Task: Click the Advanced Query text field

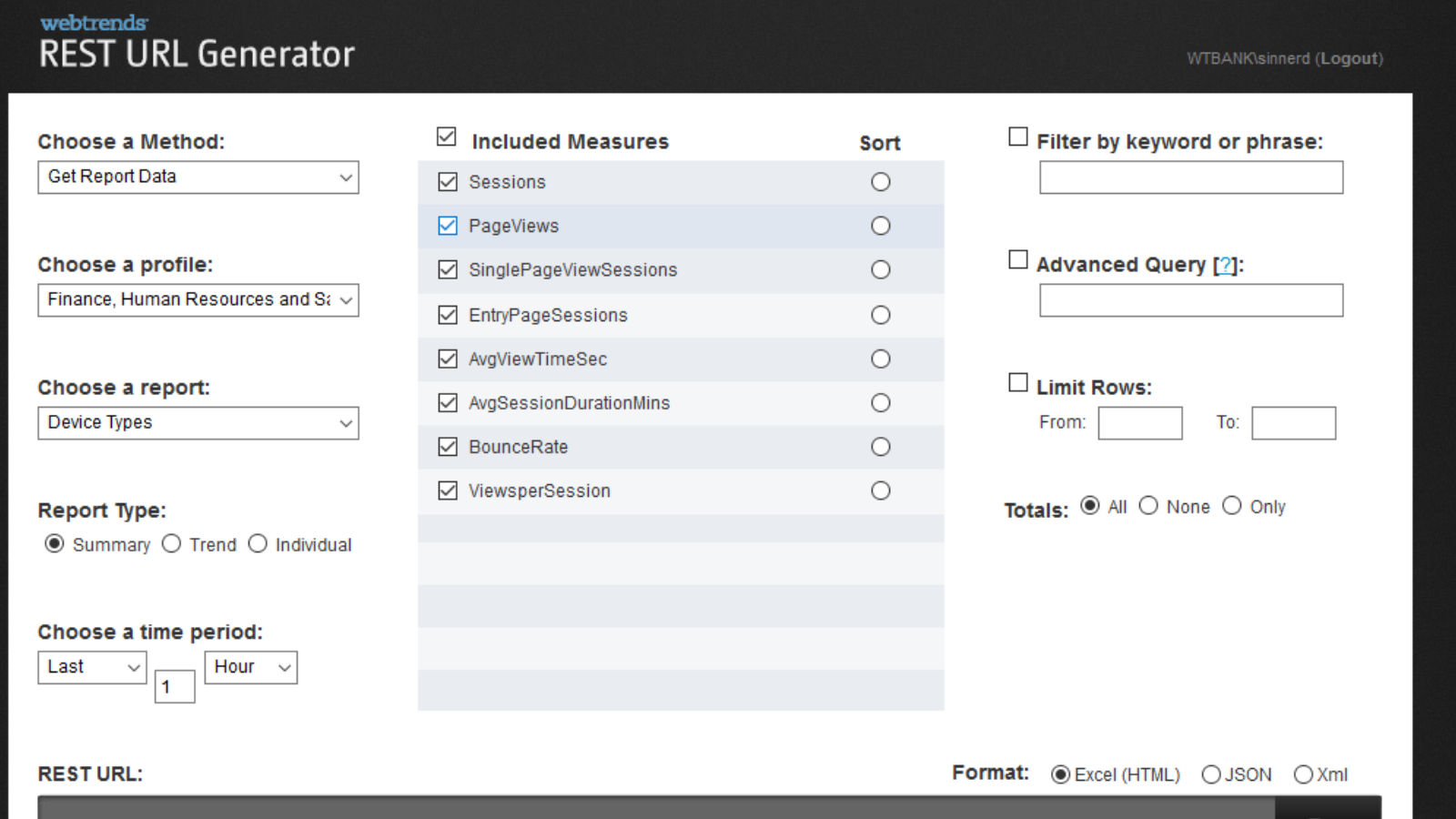Action: click(1191, 300)
